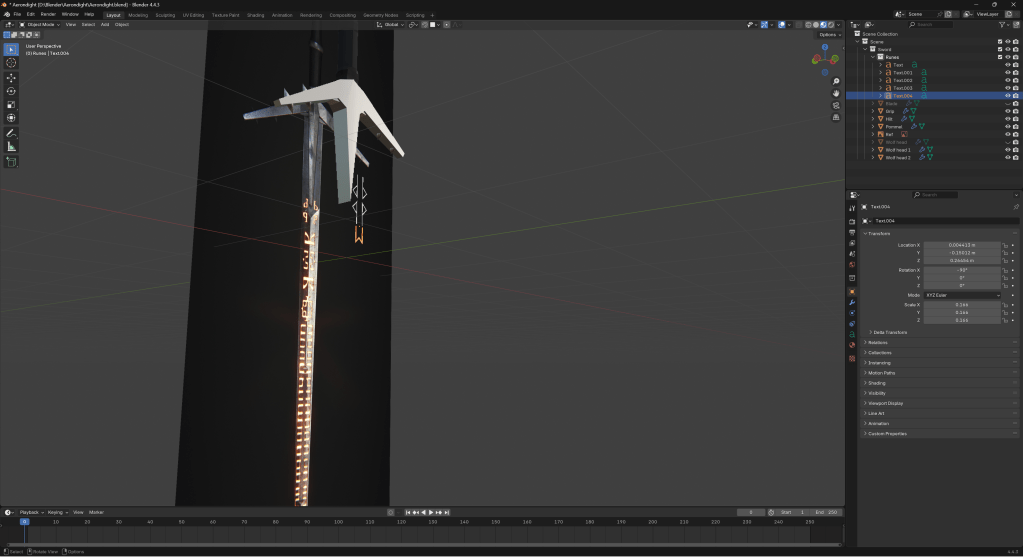Screen dimensions: 1023x557
Task: Select the Rotate tool
Action: point(12,91)
